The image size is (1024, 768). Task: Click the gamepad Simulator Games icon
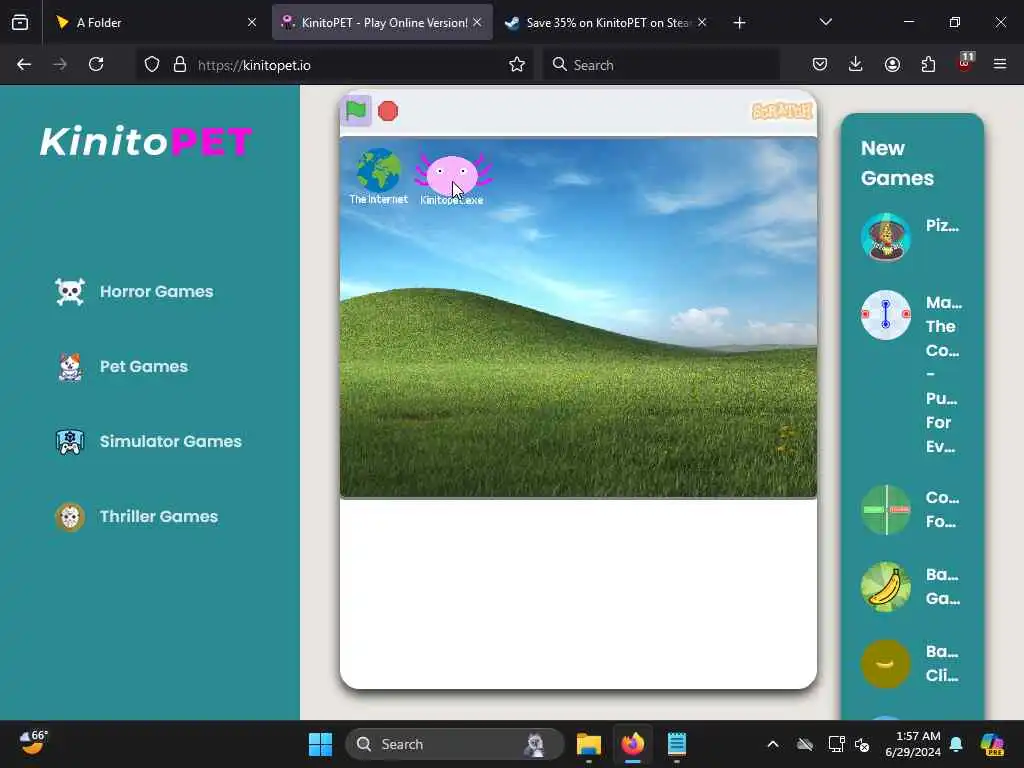70,442
